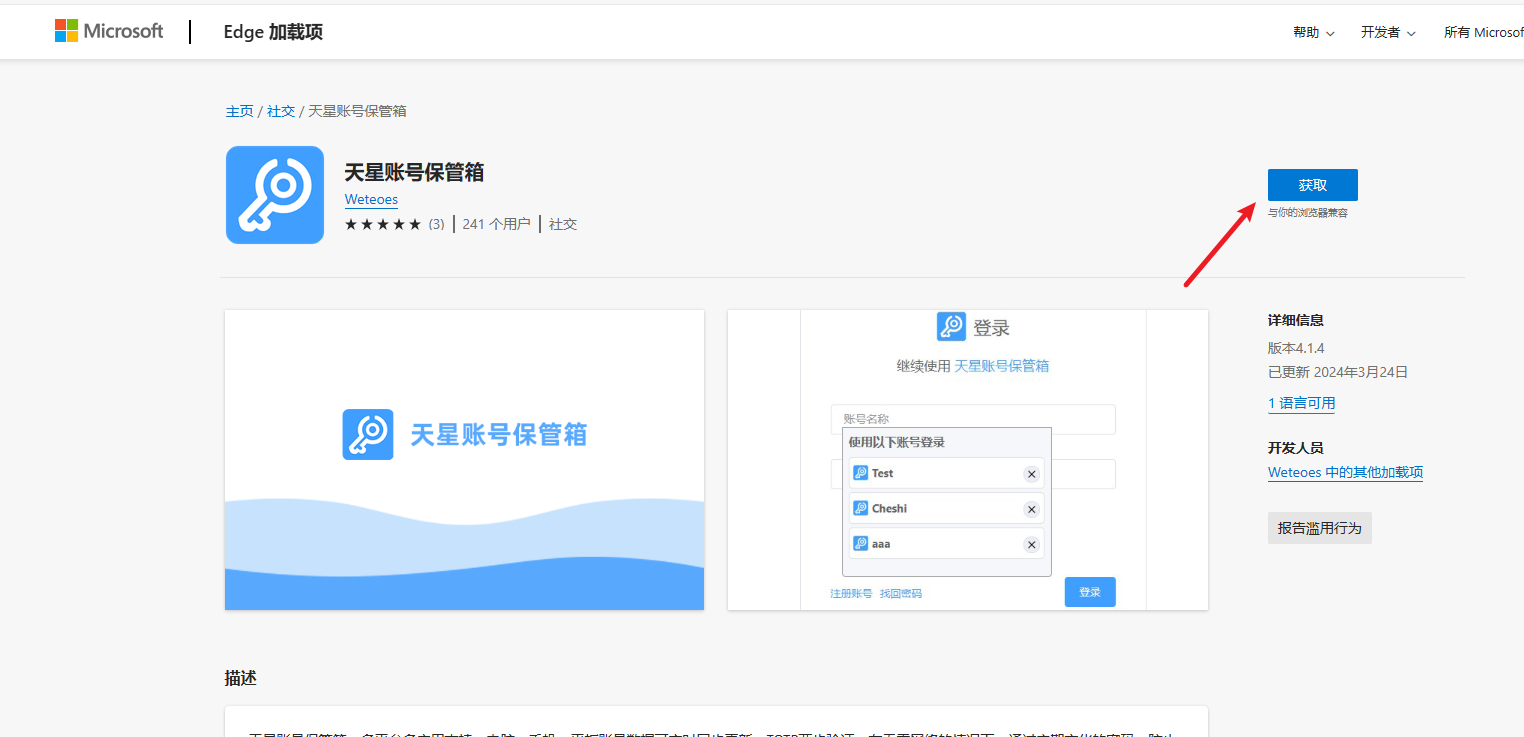
Task: Click the Microsoft logo
Action: 109,31
